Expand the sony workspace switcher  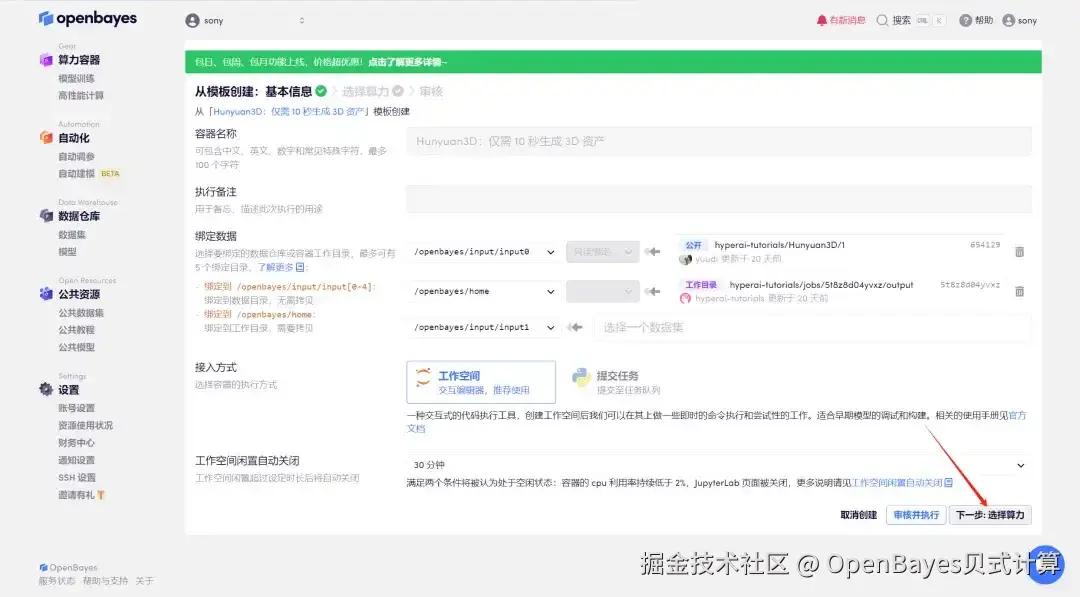(x=302, y=21)
